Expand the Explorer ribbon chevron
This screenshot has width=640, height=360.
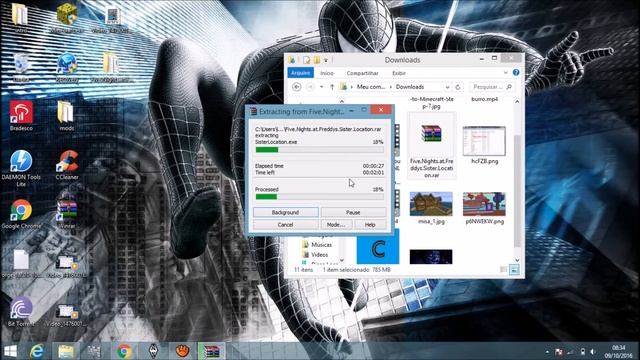click(x=505, y=73)
